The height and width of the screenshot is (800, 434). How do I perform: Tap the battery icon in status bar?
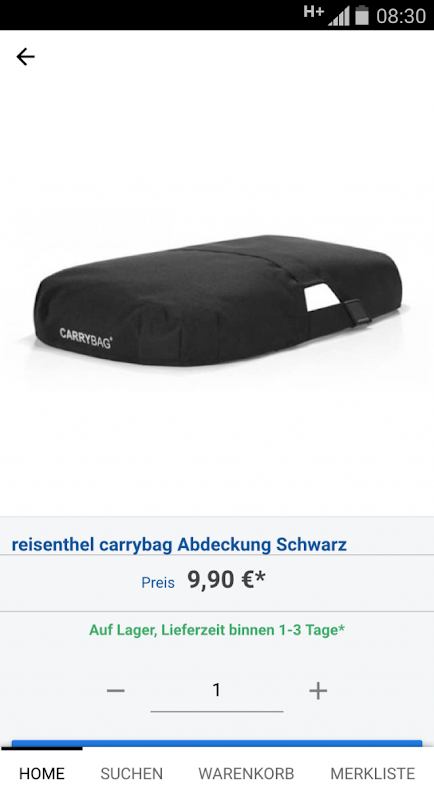[362, 15]
